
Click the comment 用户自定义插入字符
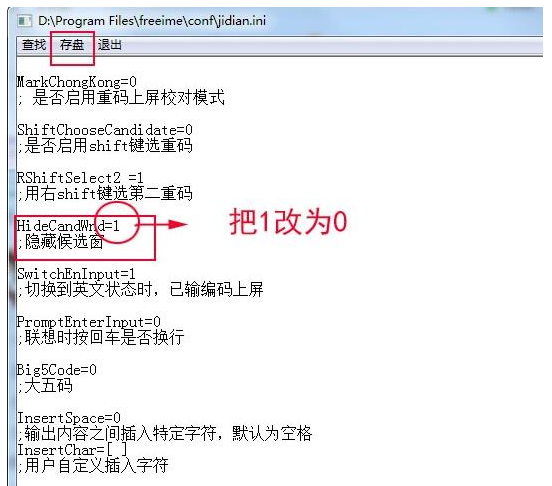93,466
